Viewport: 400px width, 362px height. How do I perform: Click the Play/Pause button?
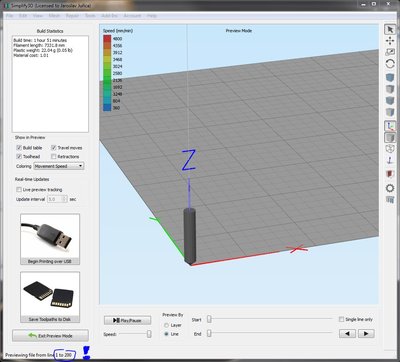click(x=127, y=320)
